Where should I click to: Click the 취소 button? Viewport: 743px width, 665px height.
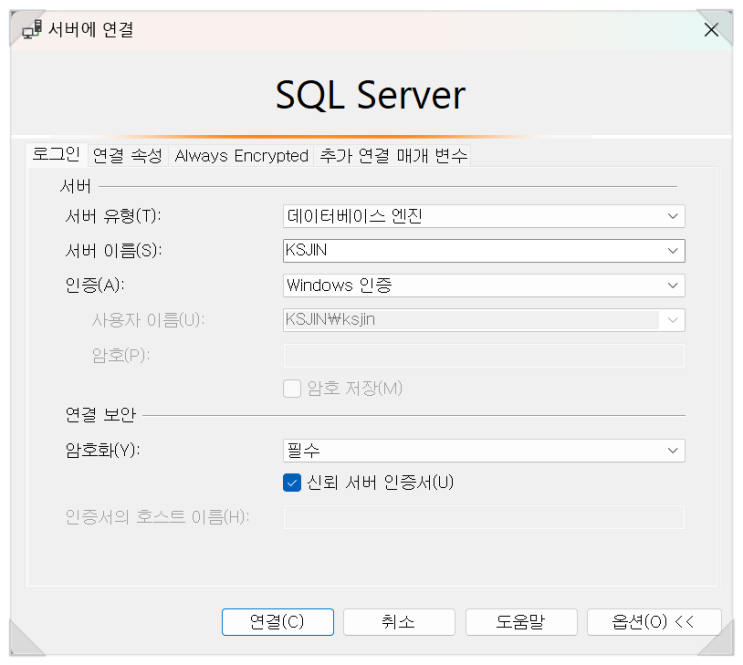pos(399,622)
